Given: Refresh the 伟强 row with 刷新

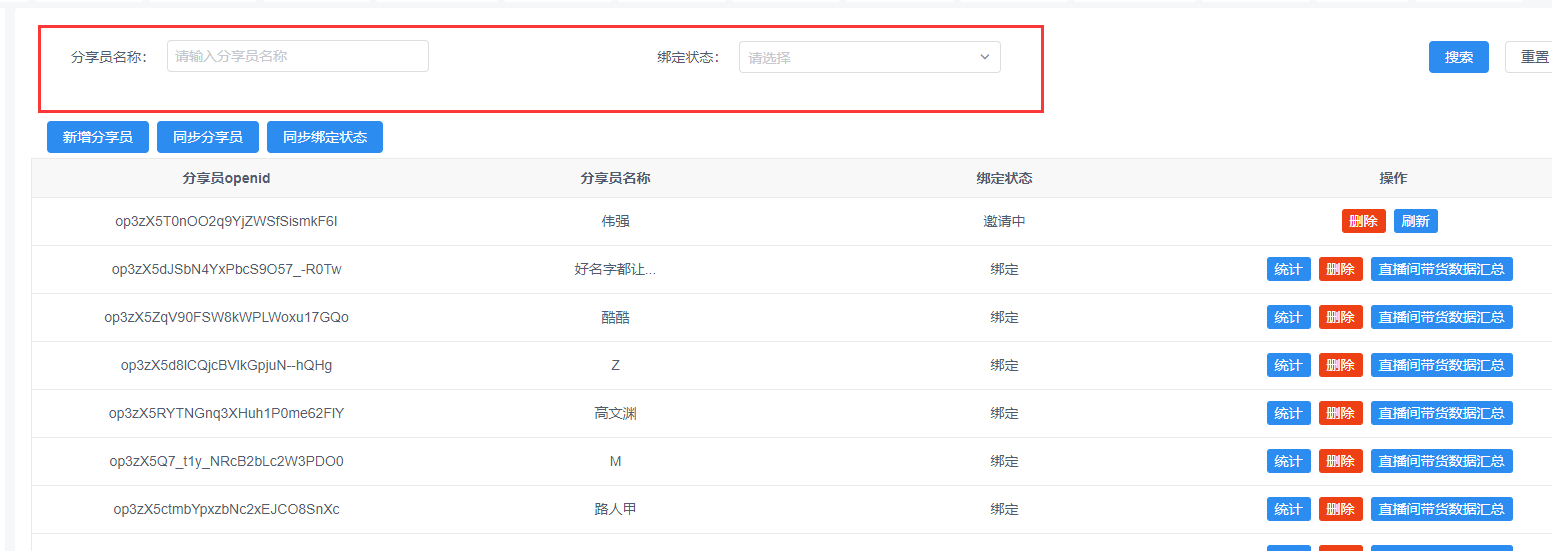Looking at the screenshot, I should coord(1415,221).
